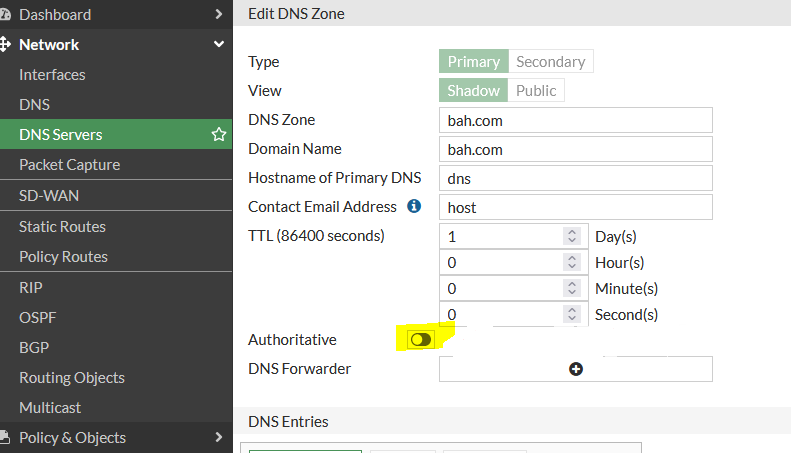Collapse the Network menu chevron
The image size is (791, 453).
click(x=218, y=44)
